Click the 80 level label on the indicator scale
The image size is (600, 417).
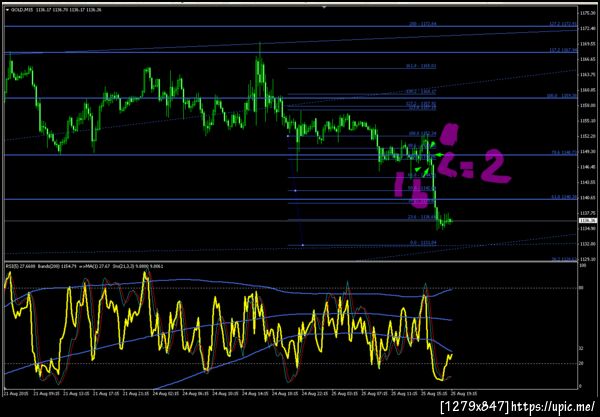[582, 288]
